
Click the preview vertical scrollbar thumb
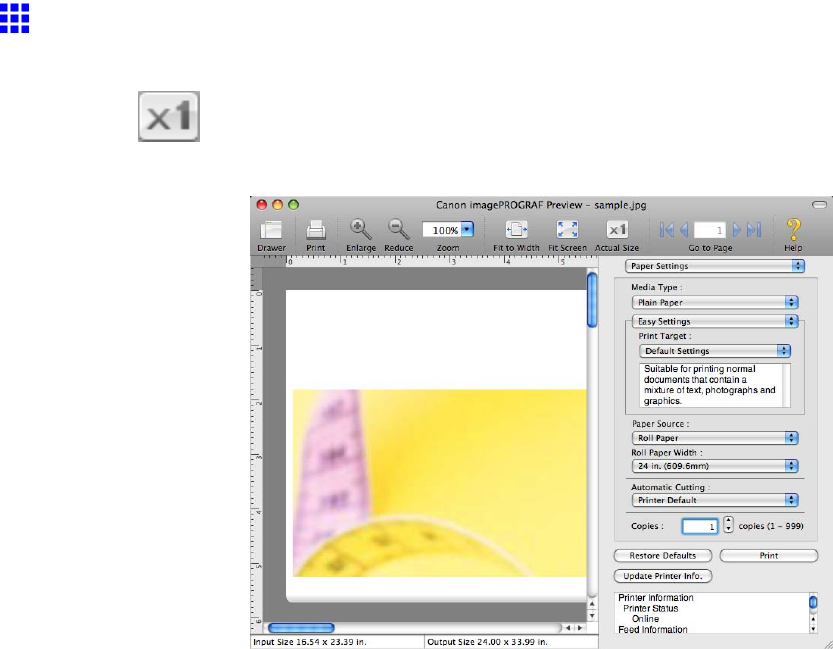coord(592,300)
